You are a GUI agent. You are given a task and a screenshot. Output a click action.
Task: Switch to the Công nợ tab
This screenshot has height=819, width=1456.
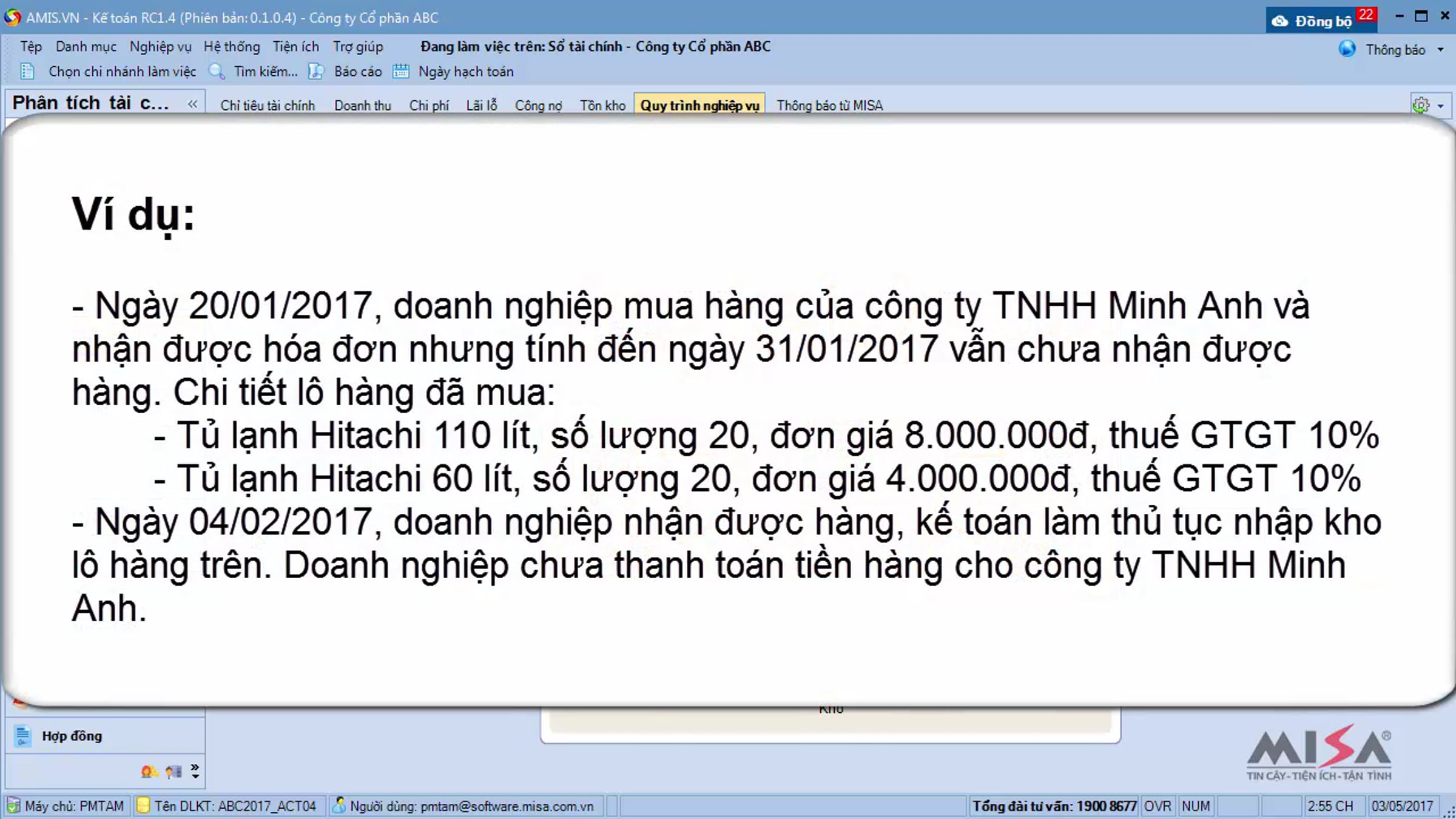pyautogui.click(x=539, y=106)
